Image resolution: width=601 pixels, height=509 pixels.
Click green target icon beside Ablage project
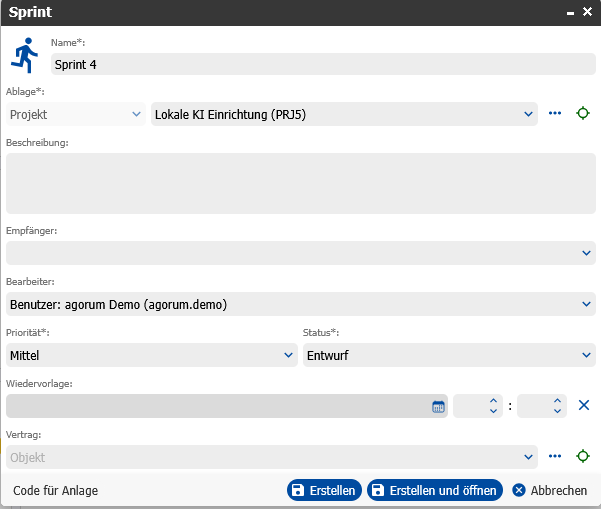point(583,113)
